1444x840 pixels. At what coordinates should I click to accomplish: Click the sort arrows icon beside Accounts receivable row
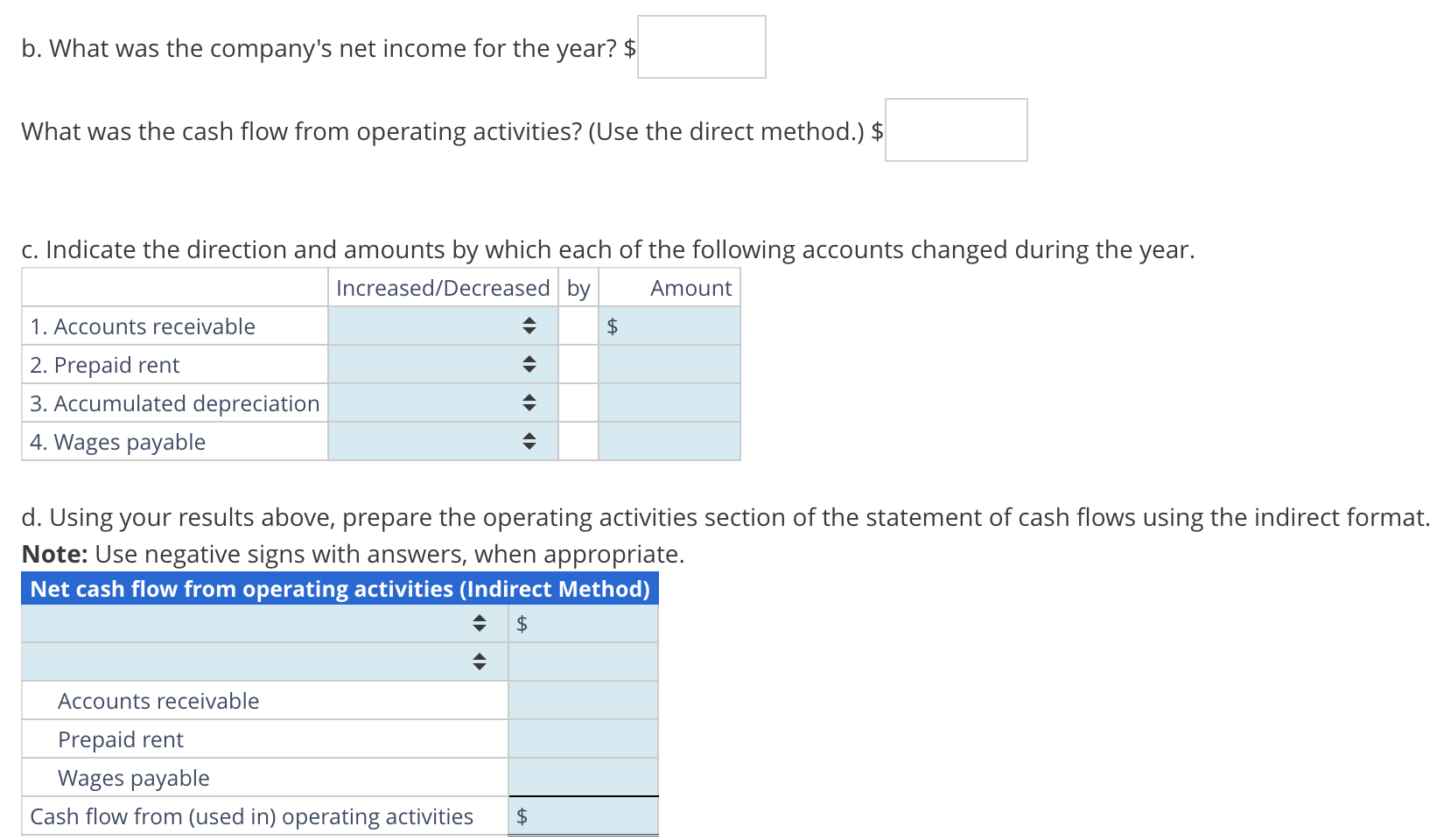coord(529,325)
